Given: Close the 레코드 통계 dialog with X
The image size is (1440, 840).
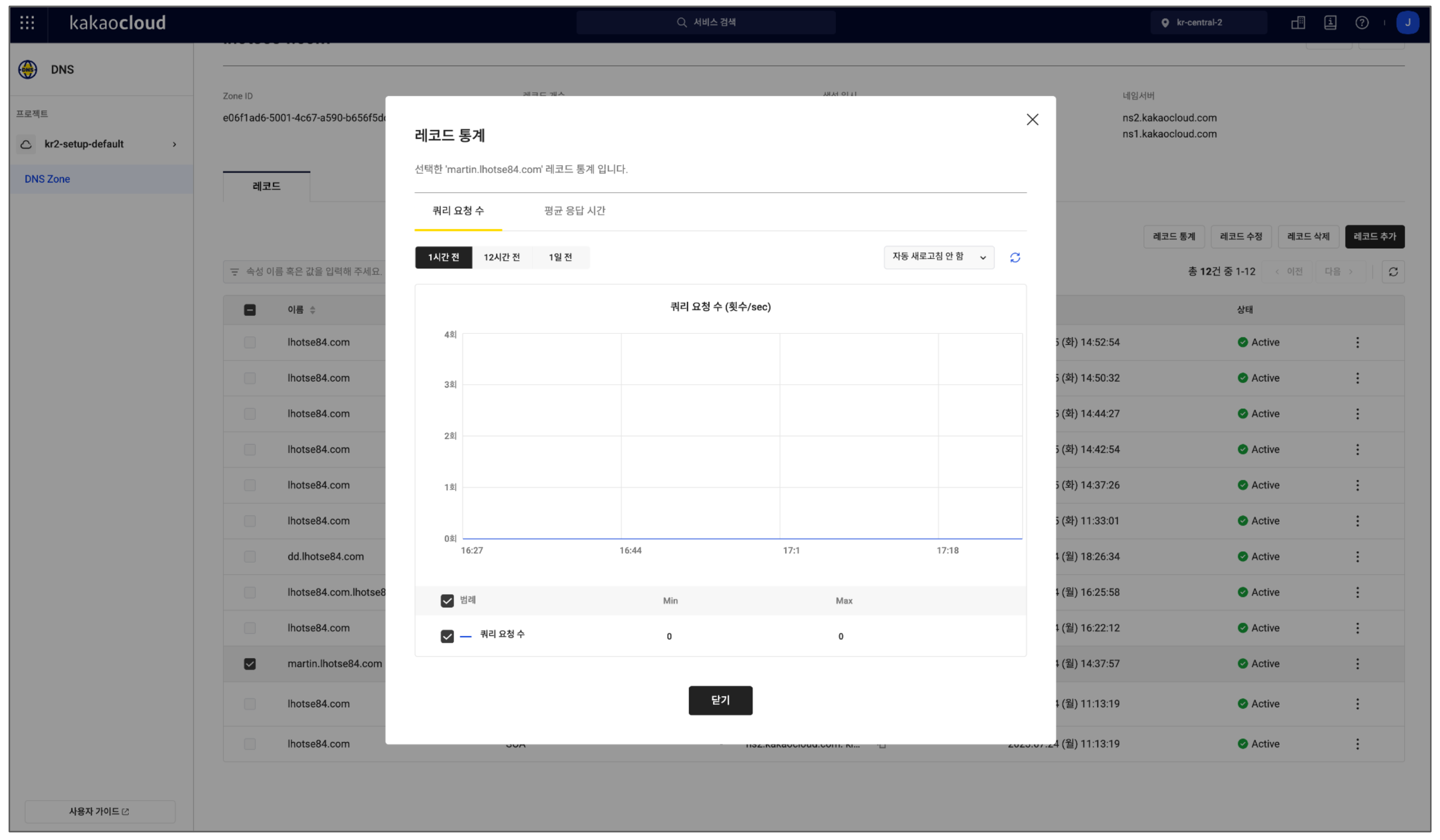Looking at the screenshot, I should pyautogui.click(x=1032, y=120).
